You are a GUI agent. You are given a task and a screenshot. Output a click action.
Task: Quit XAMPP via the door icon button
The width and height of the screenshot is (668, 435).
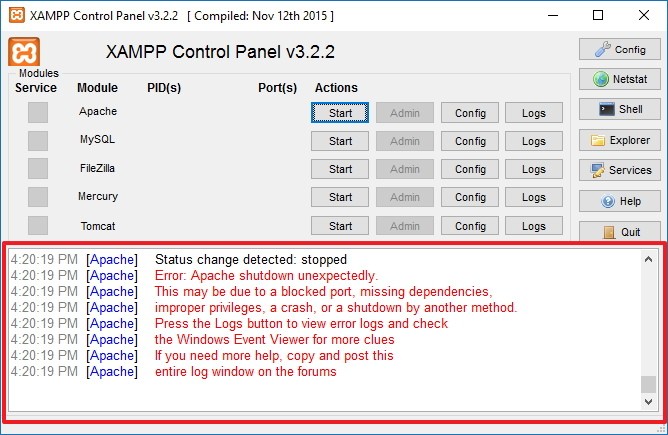[x=620, y=231]
